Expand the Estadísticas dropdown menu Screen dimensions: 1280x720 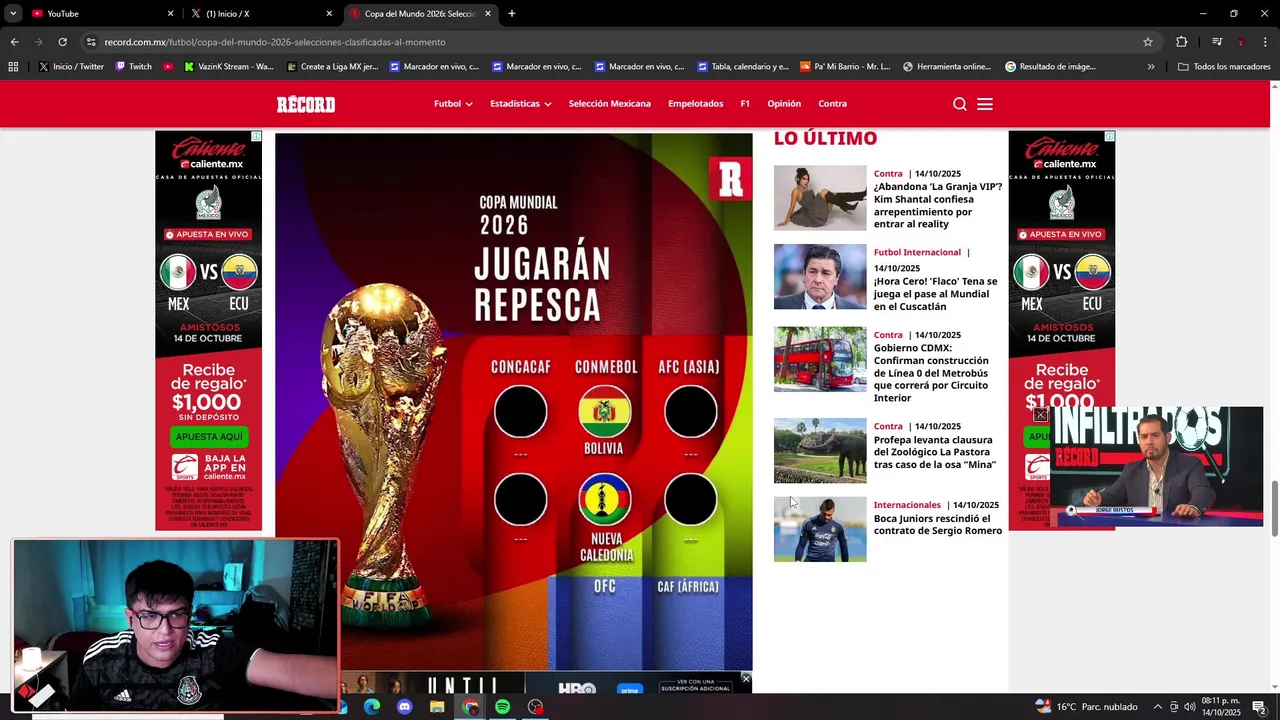click(520, 104)
